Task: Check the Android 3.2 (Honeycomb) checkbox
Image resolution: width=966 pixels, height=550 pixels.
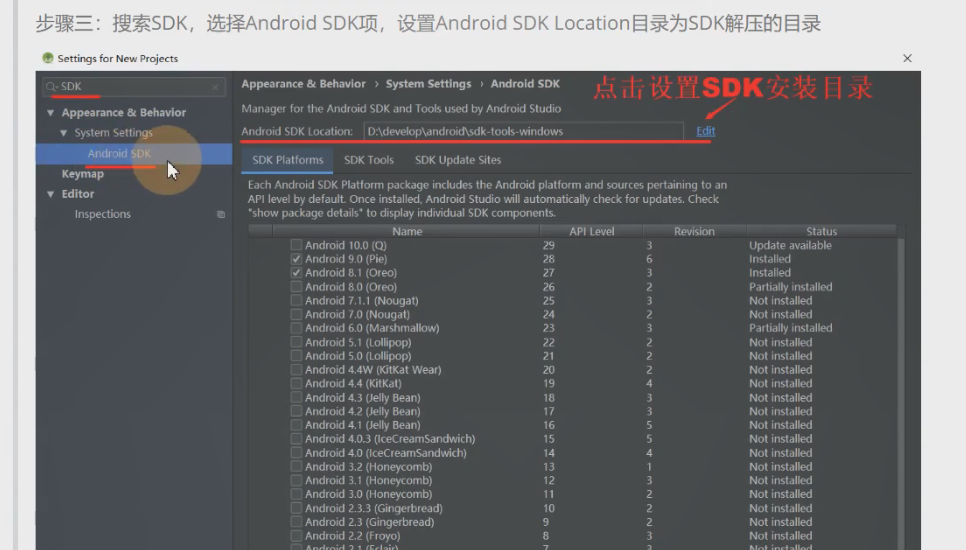Action: pyautogui.click(x=296, y=466)
